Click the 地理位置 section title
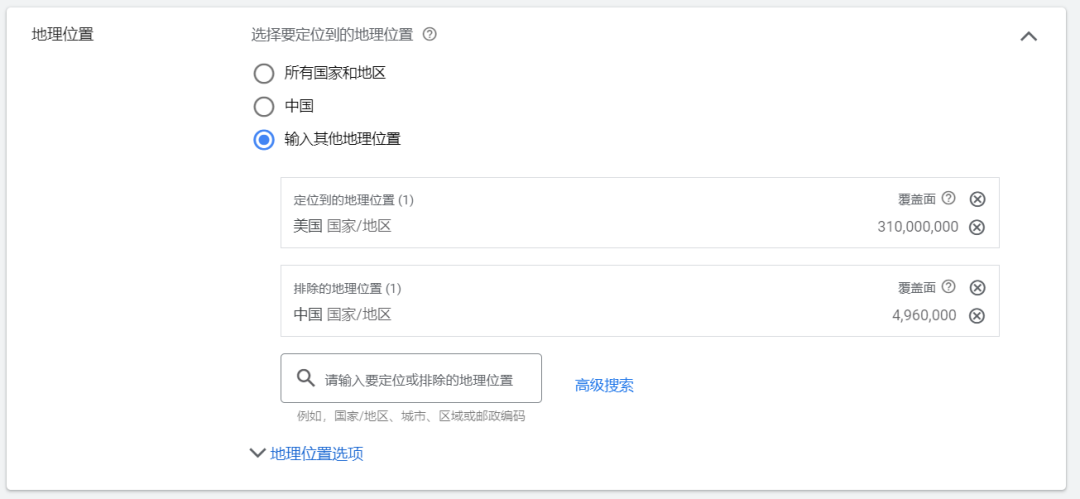1080x499 pixels. click(x=63, y=34)
